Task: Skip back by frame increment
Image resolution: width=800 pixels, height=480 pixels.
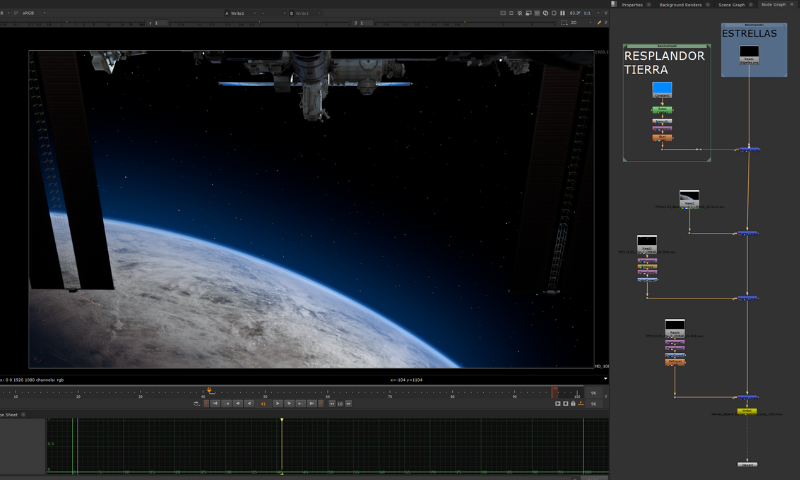Action: pos(332,403)
